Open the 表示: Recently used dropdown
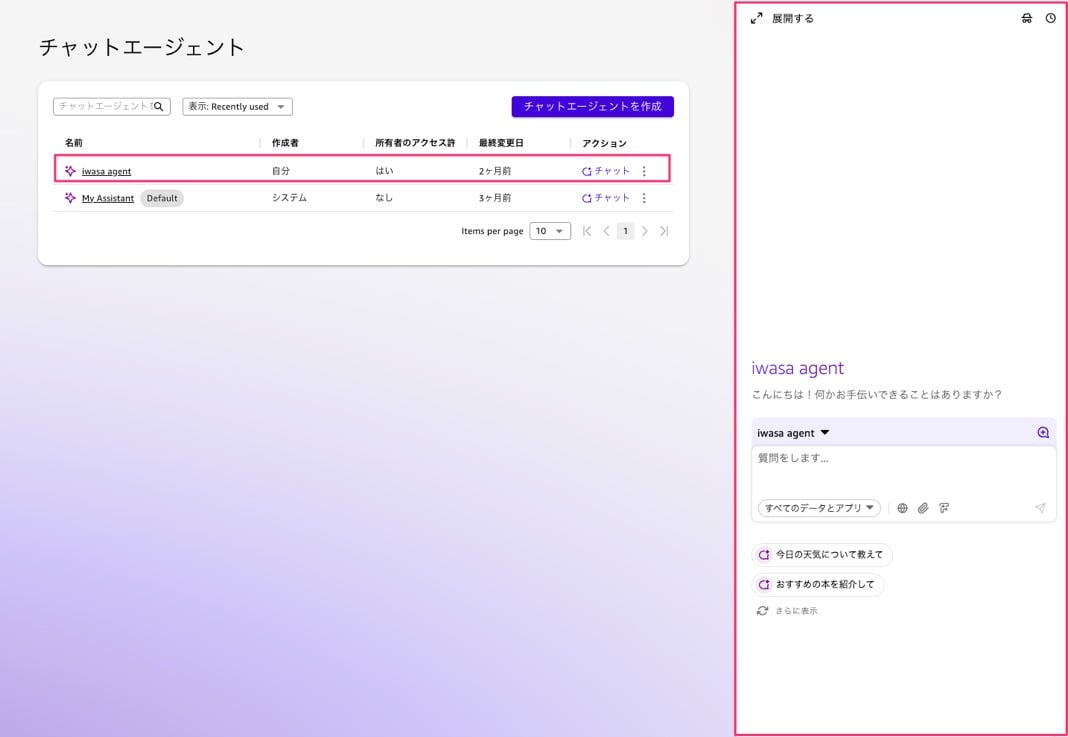Image resolution: width=1068 pixels, height=737 pixels. (x=237, y=107)
